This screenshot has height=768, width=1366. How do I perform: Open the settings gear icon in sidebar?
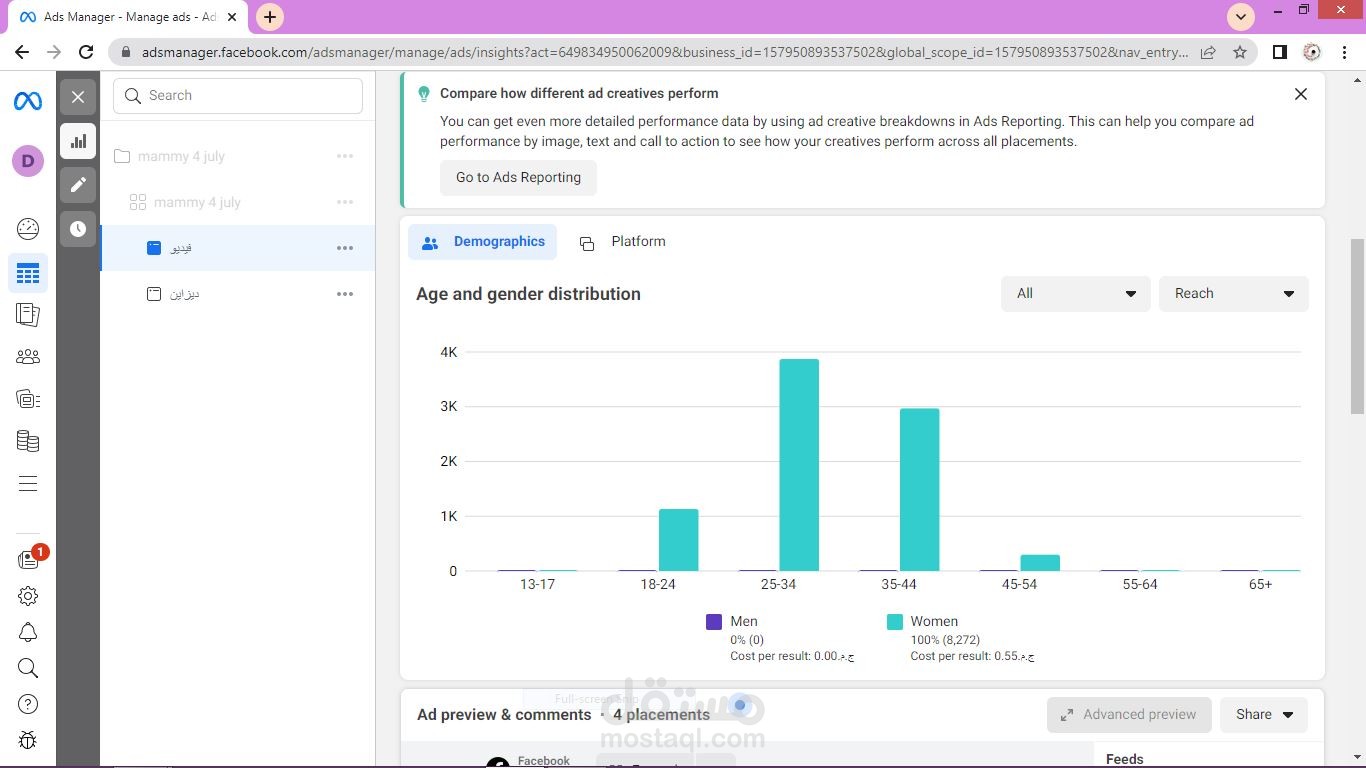point(28,596)
